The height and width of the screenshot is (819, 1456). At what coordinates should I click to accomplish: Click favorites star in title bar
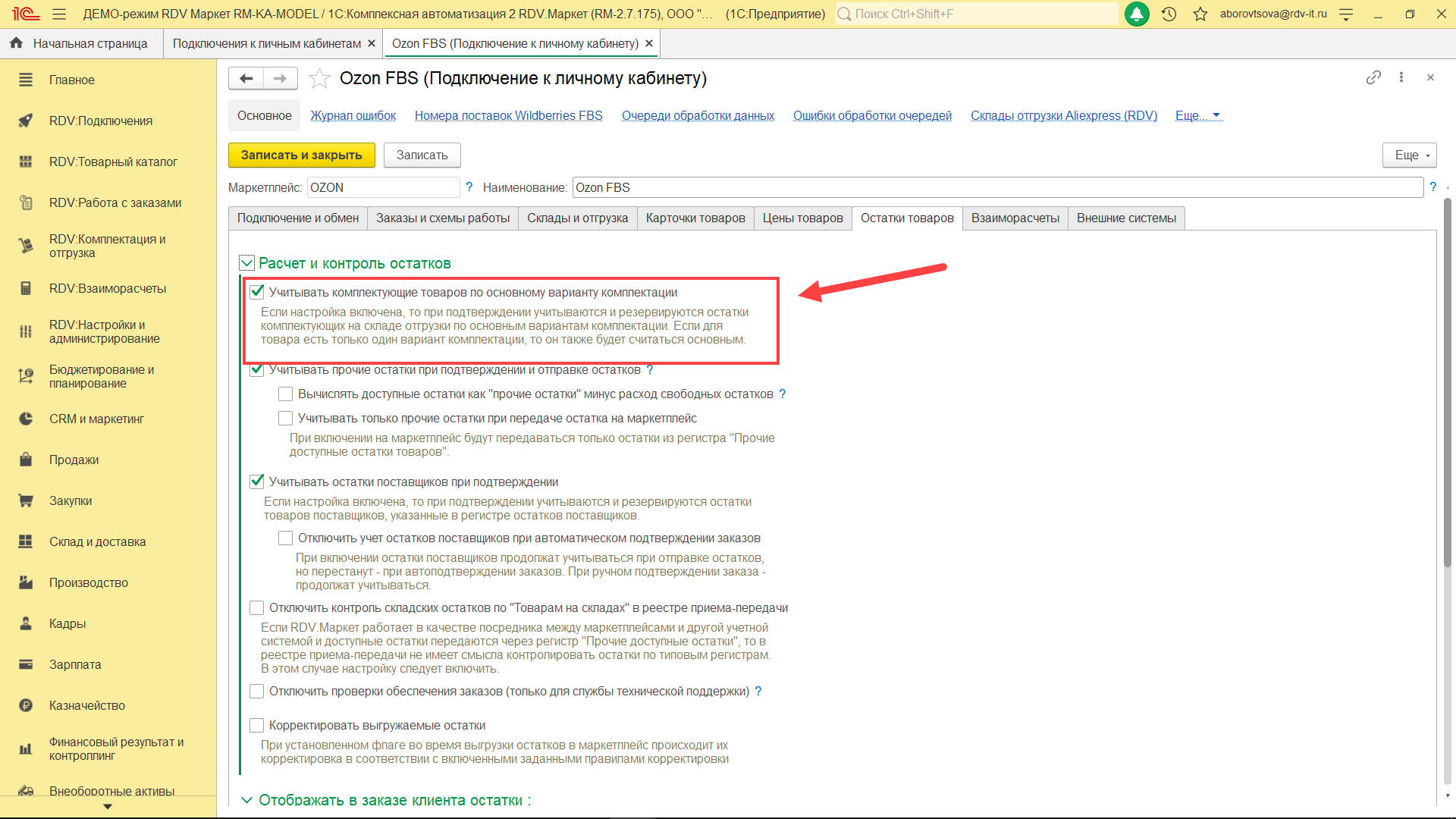point(1200,14)
